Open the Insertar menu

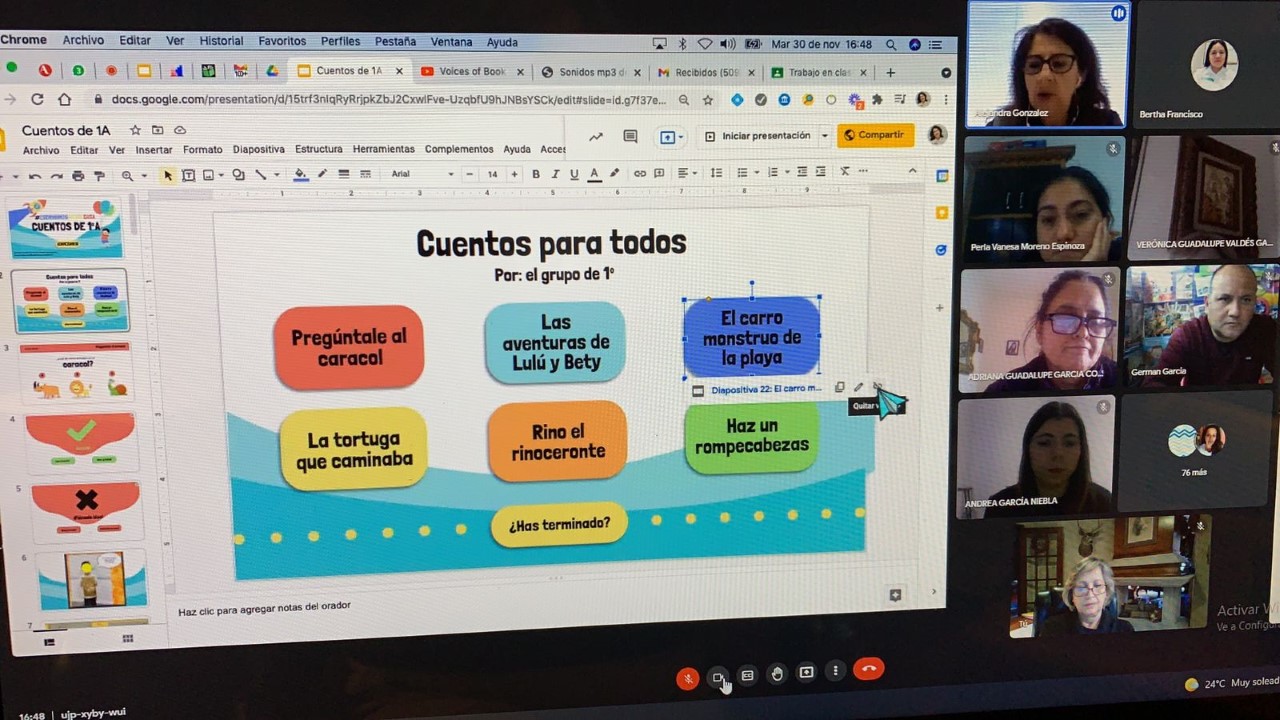(x=154, y=150)
